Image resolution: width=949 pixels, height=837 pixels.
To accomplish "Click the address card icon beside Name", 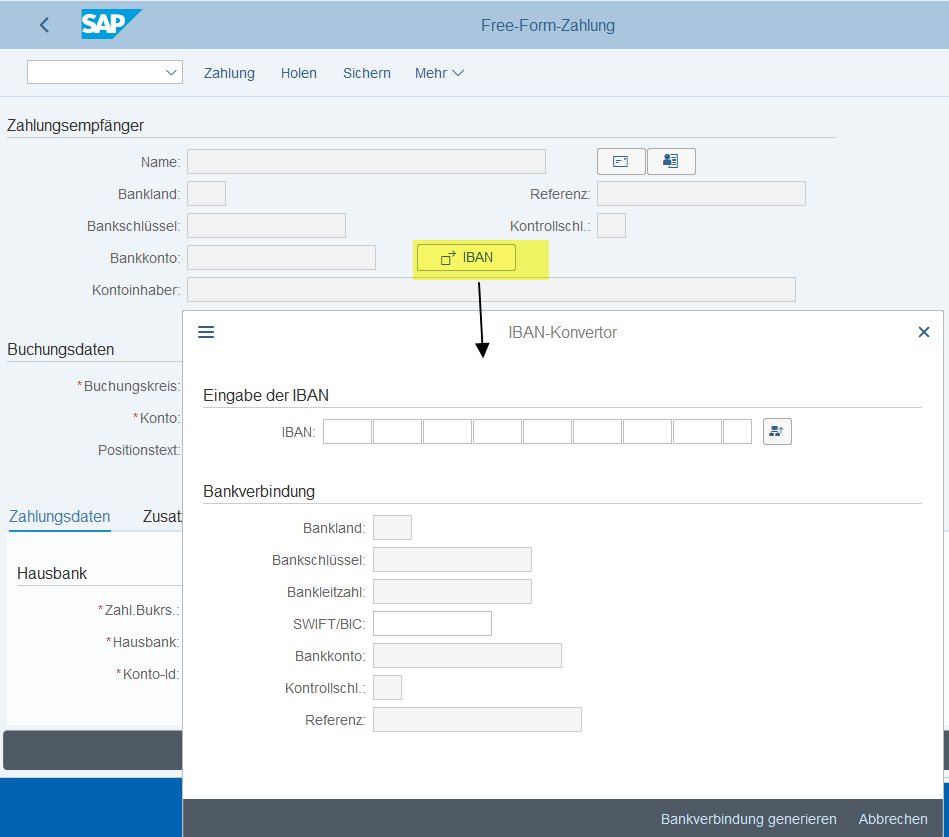I will tap(621, 162).
